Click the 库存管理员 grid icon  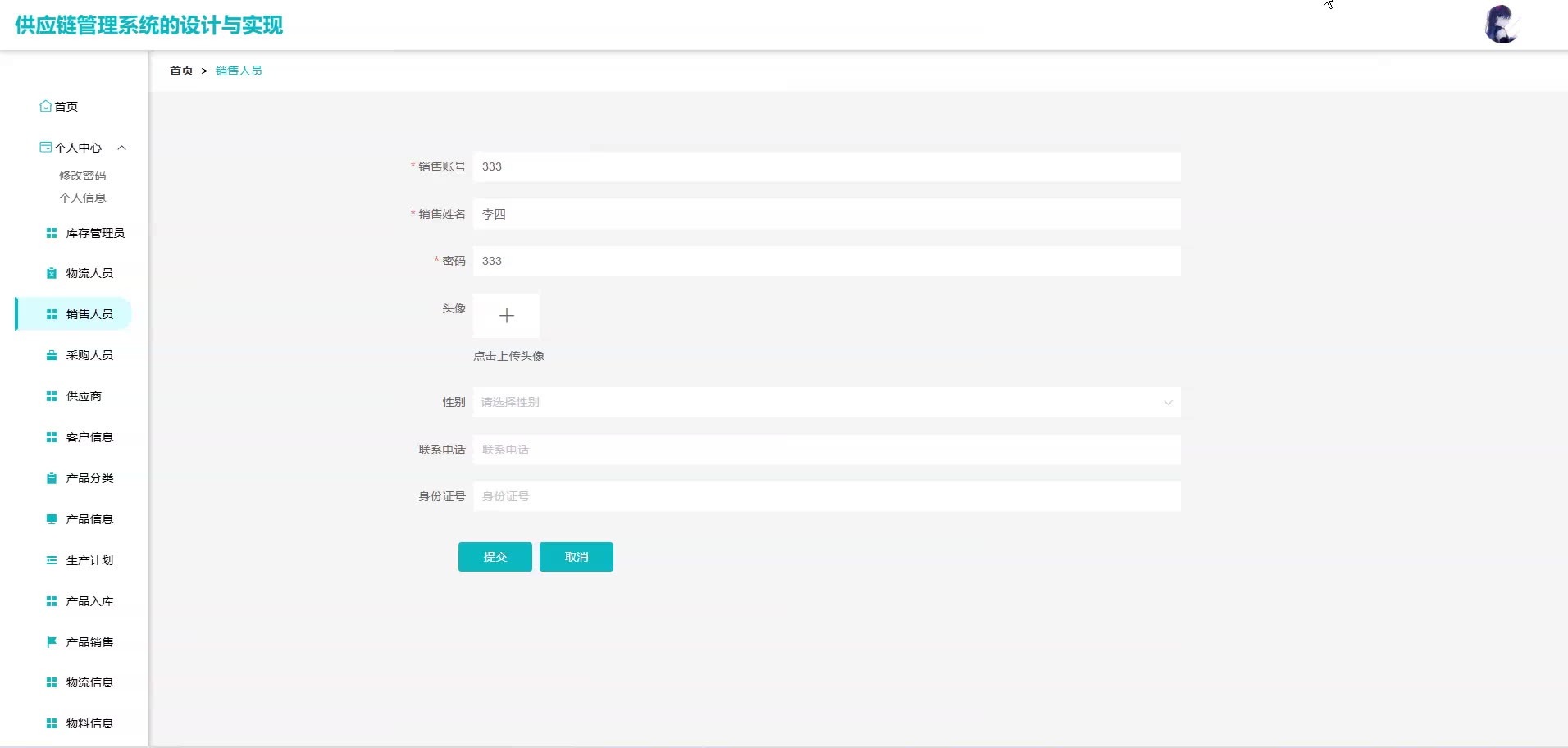tap(52, 233)
